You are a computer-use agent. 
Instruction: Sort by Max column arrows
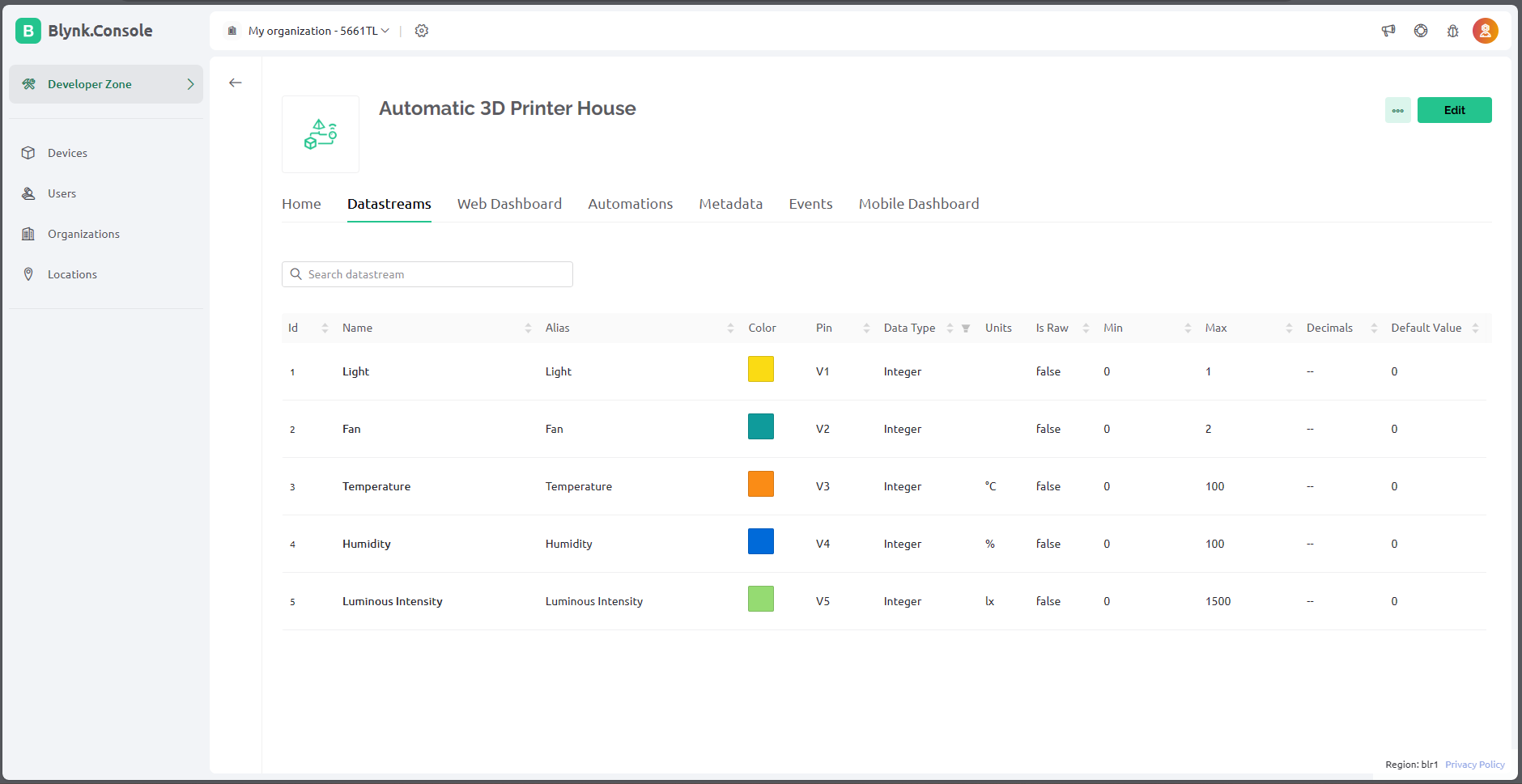(1289, 328)
